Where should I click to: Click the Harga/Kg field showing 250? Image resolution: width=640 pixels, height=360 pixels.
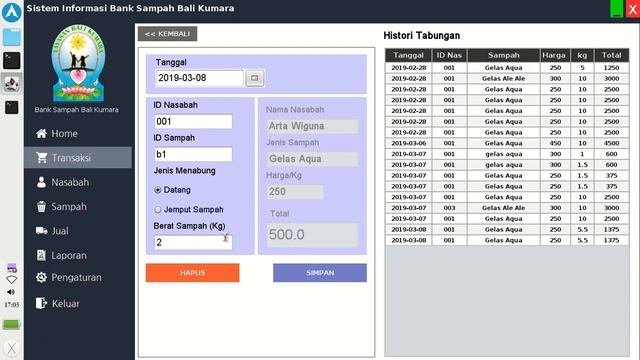click(x=295, y=192)
